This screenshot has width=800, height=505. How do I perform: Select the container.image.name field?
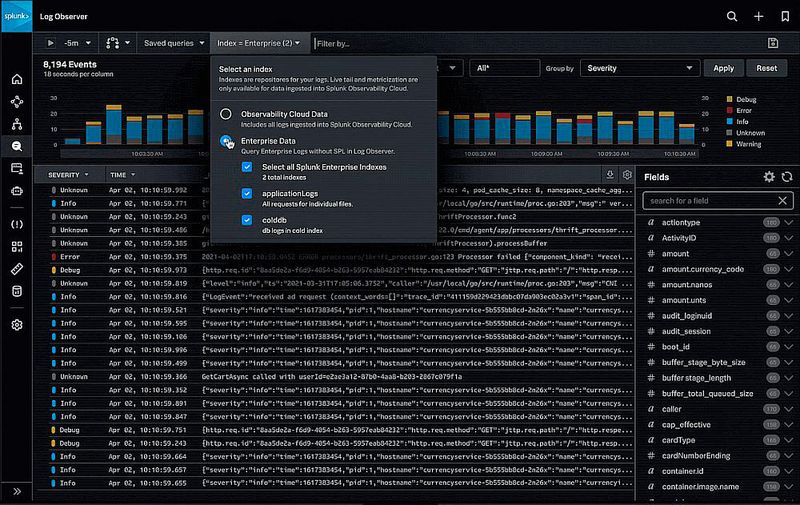(x=700, y=487)
